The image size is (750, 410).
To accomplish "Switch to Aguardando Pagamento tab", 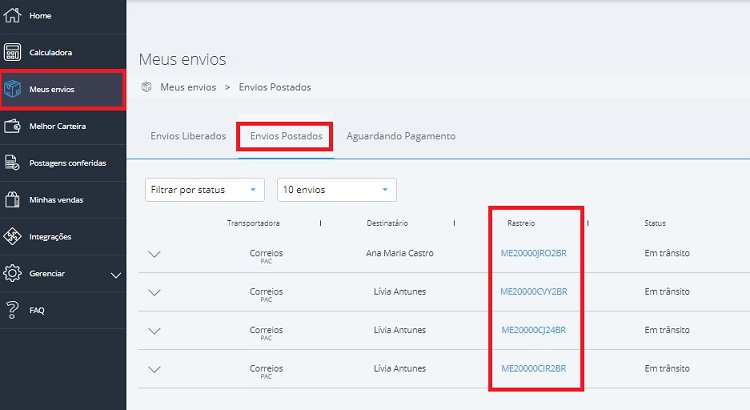I will click(401, 136).
